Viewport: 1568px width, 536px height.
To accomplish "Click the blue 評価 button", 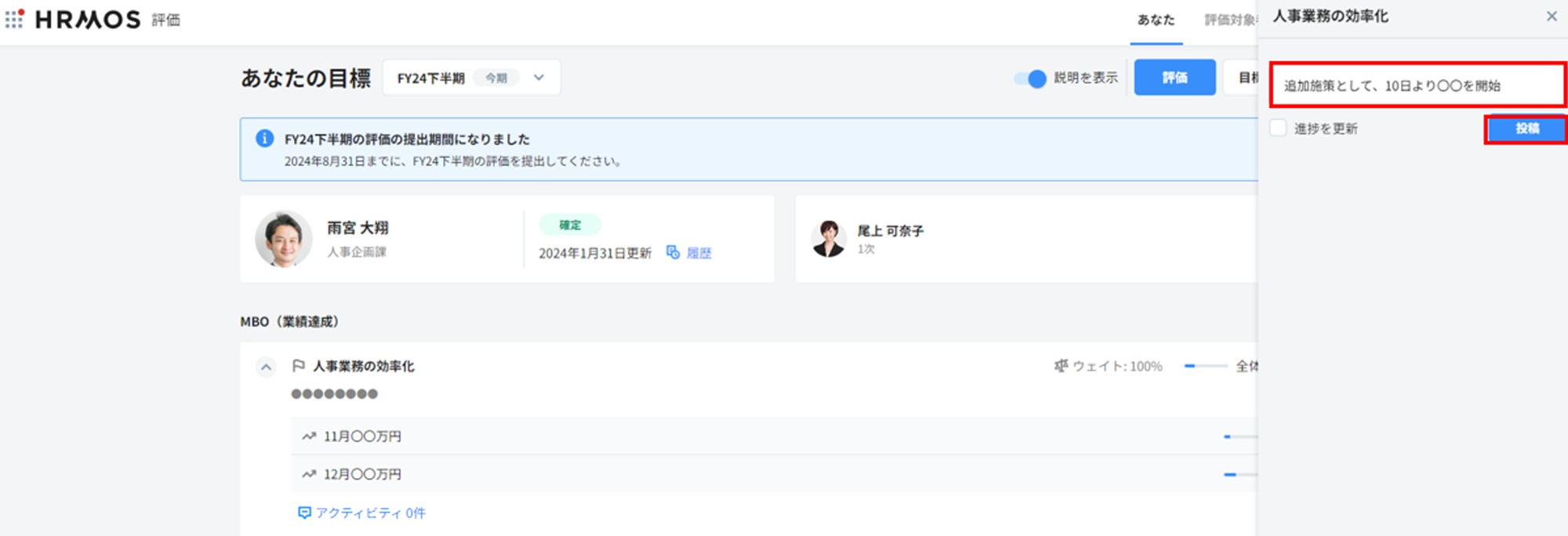I will click(1174, 78).
